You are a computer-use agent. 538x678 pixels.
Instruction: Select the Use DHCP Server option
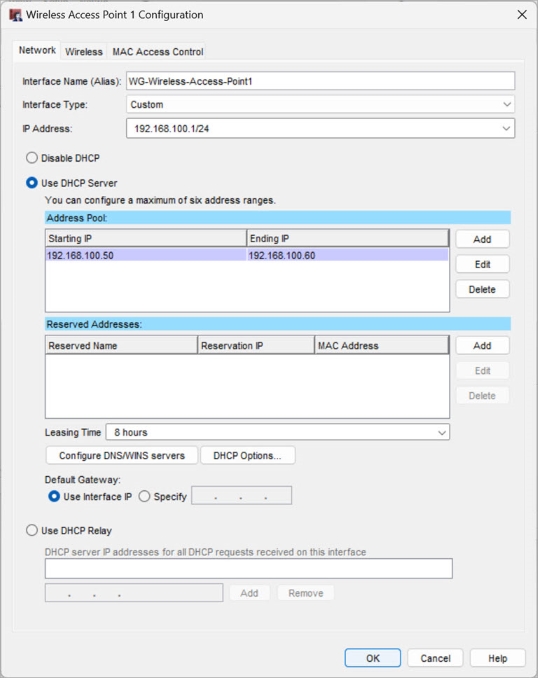tap(32, 183)
